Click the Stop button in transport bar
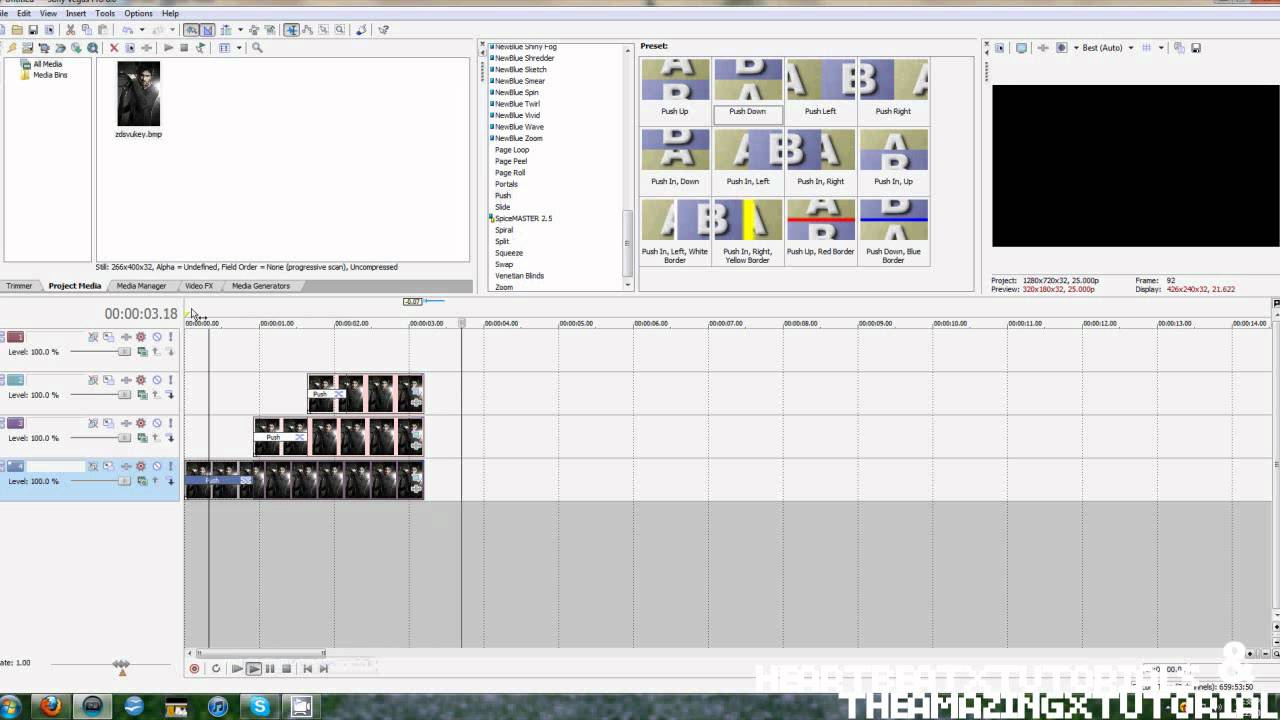 pyautogui.click(x=286, y=668)
